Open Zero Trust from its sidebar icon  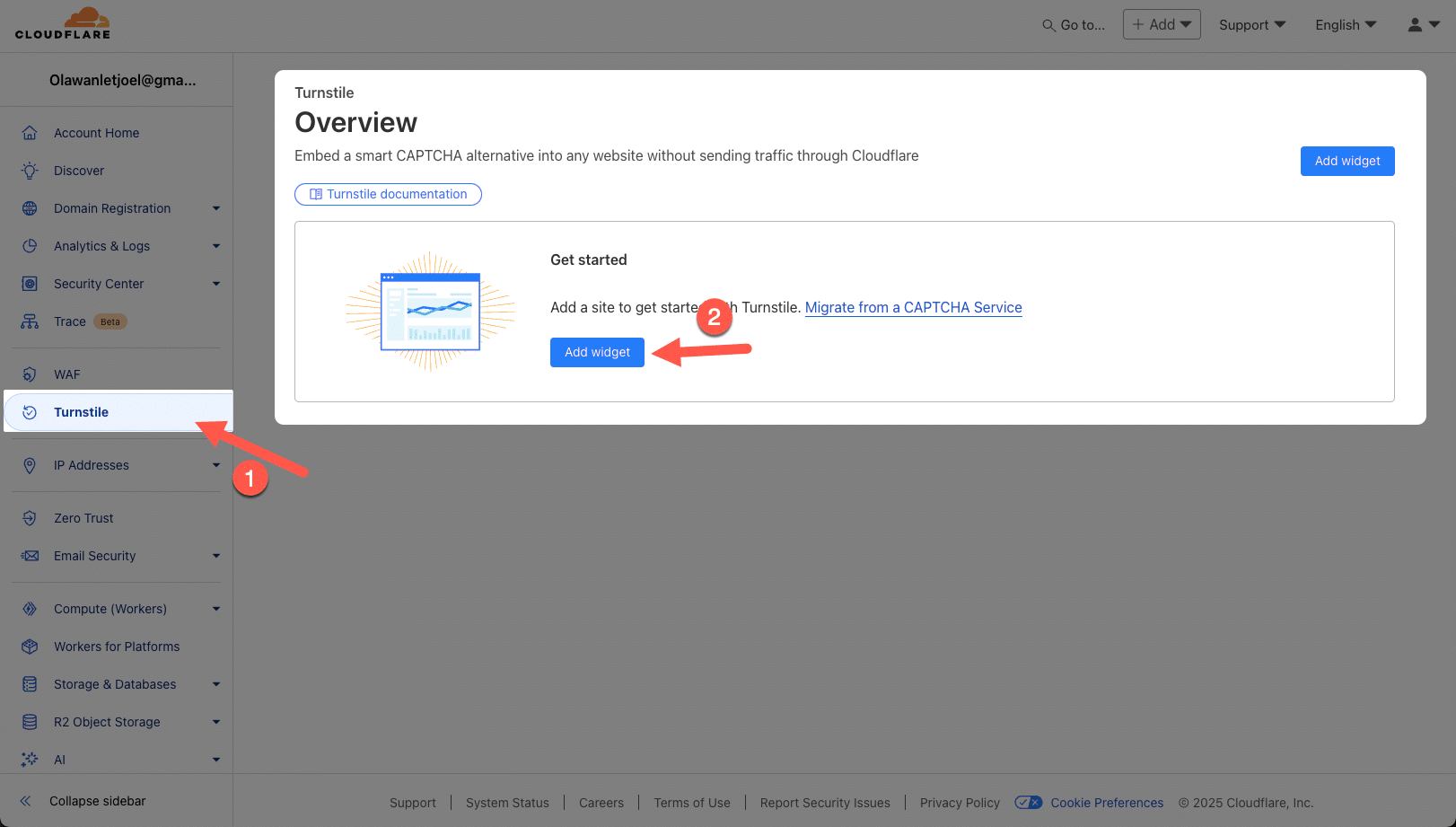pyautogui.click(x=30, y=517)
